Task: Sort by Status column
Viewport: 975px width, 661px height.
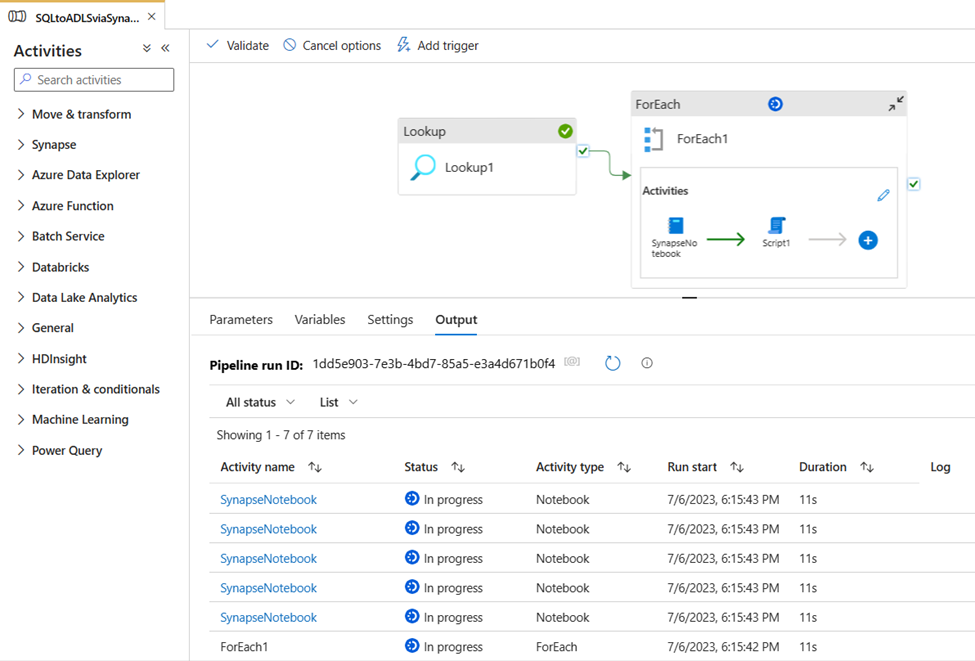Action: 458,467
